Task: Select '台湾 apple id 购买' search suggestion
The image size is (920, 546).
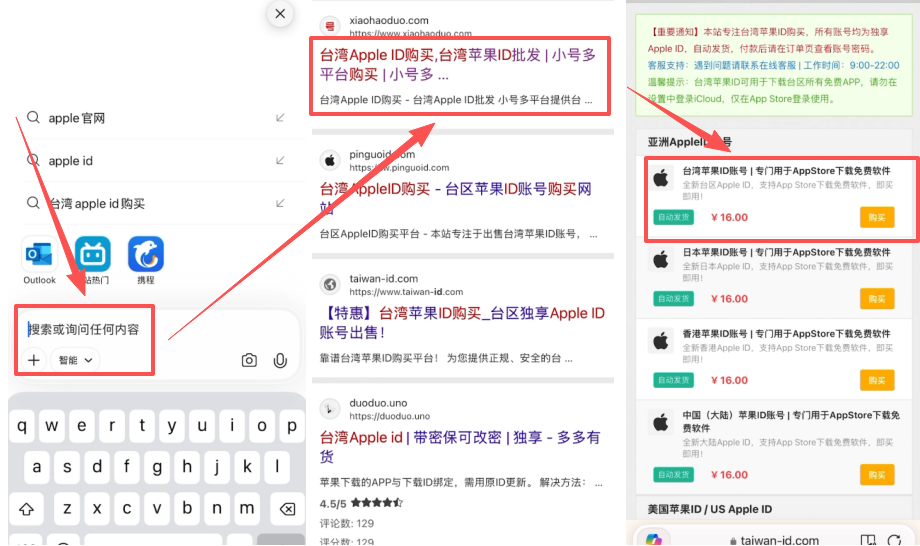Action: tap(97, 204)
